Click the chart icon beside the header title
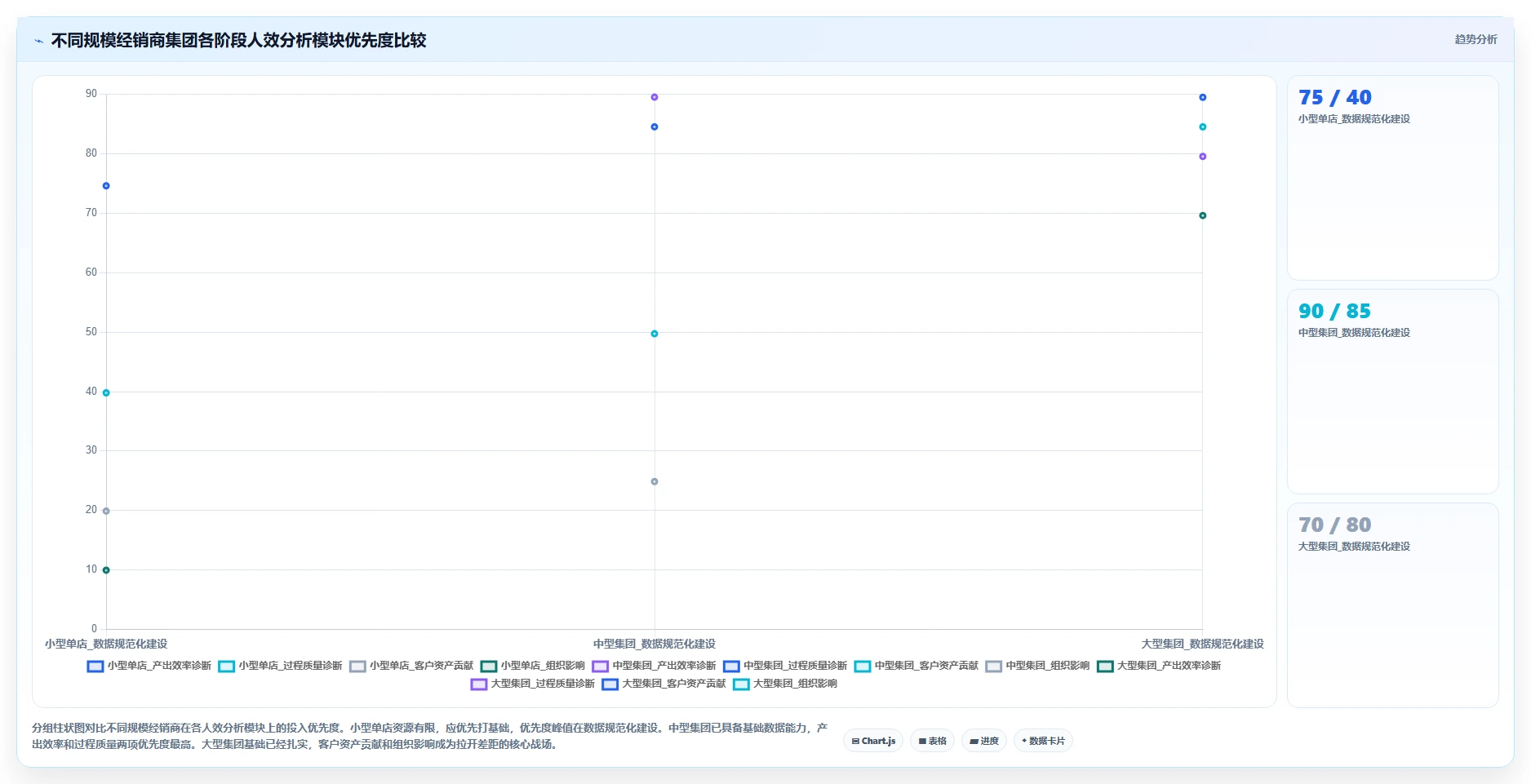This screenshot has width=1531, height=784. pyautogui.click(x=38, y=40)
